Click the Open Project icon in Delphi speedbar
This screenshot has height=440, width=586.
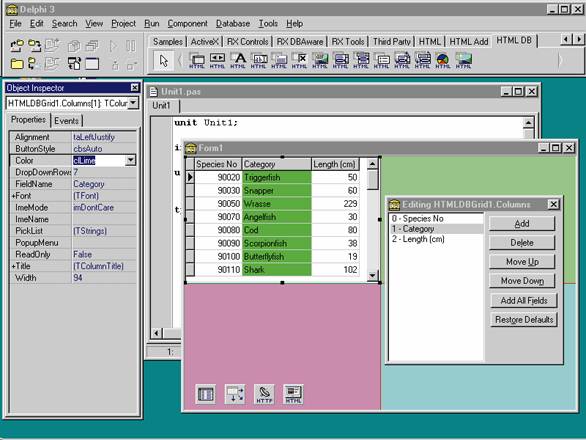(x=16, y=46)
